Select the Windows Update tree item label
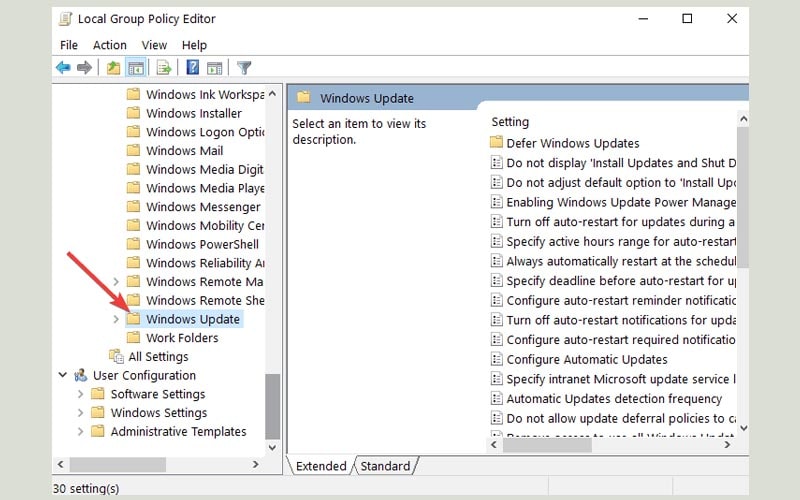This screenshot has width=800, height=500. click(x=193, y=319)
